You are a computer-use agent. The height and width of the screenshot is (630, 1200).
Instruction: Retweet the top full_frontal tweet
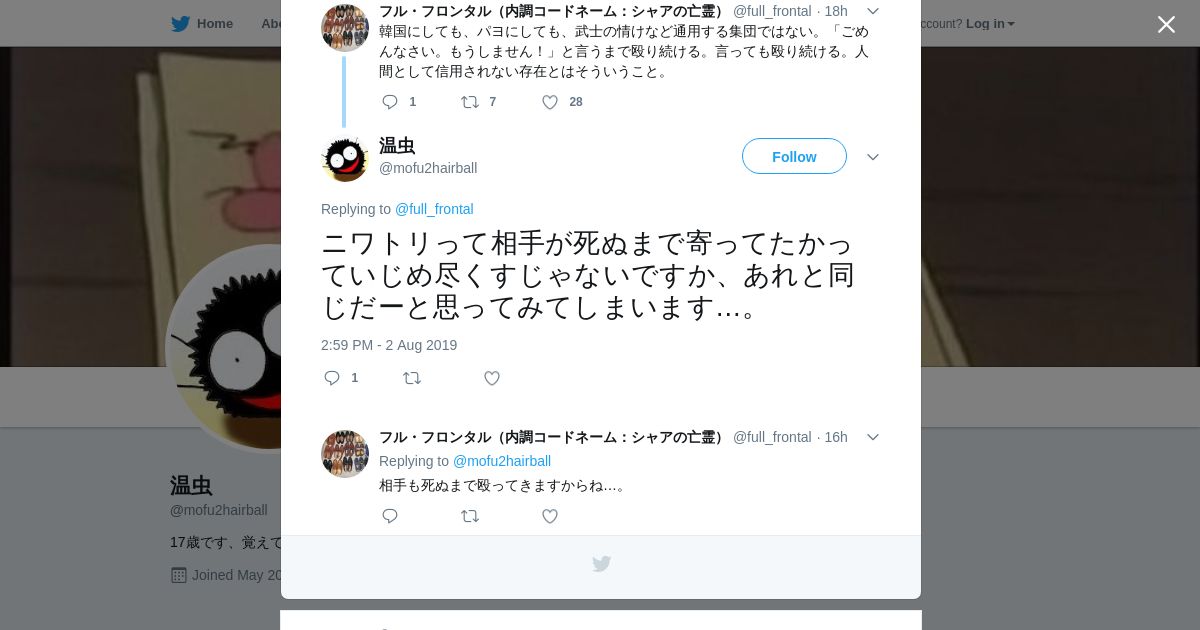click(469, 102)
